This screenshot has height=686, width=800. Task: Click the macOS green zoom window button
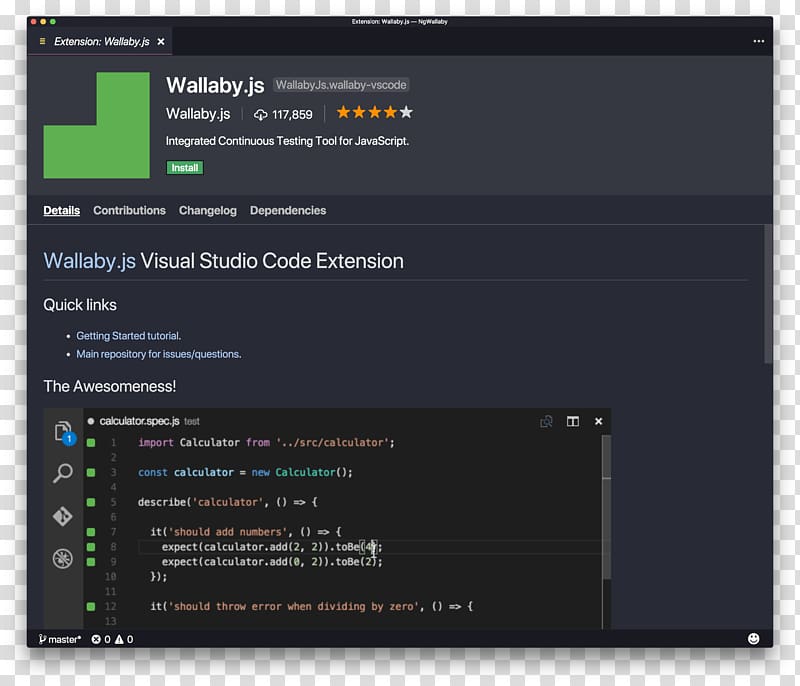[x=53, y=21]
